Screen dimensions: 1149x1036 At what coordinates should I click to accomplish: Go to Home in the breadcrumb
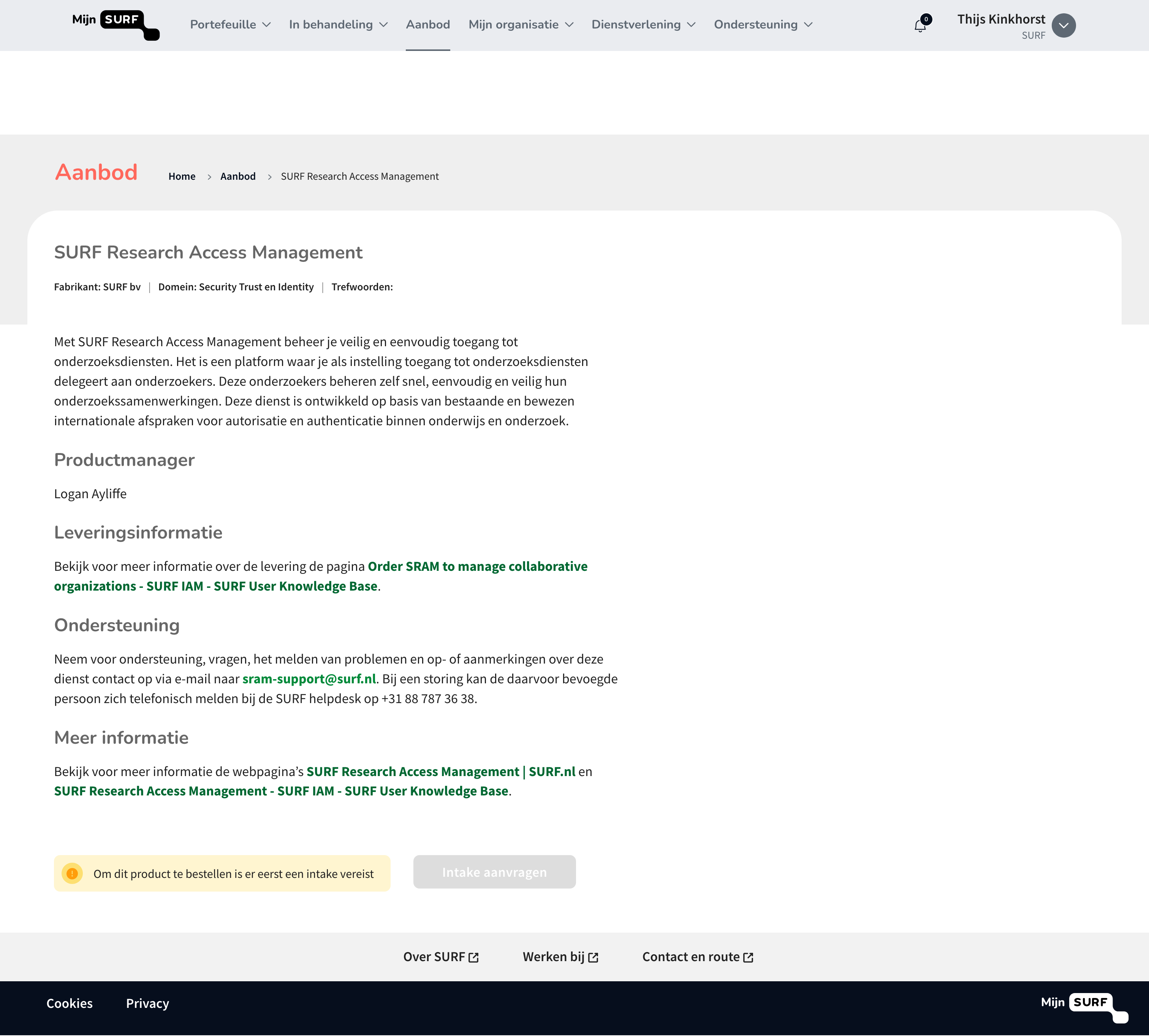(182, 176)
